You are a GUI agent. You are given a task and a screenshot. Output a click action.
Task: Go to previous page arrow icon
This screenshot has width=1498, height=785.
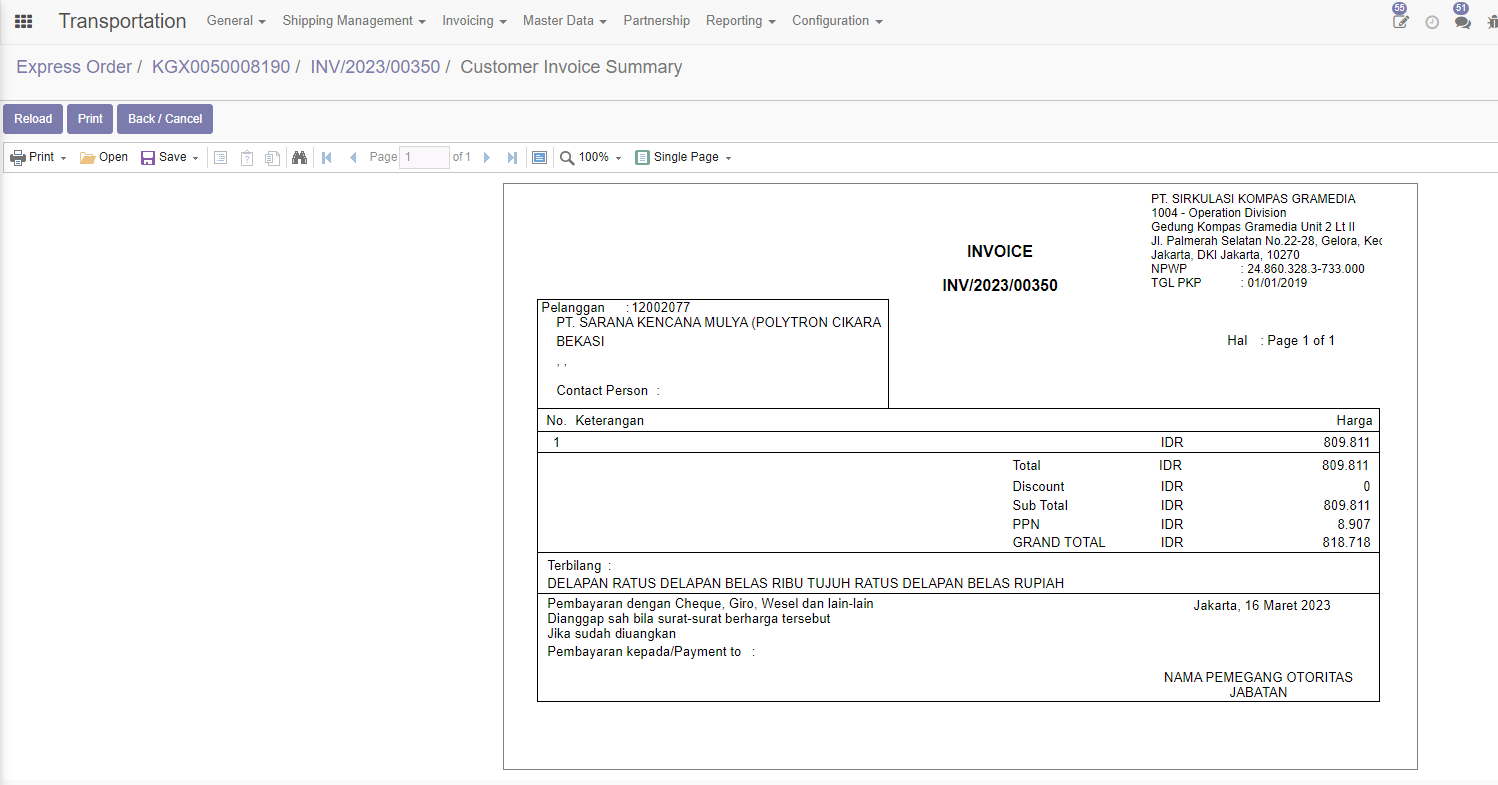coord(353,157)
